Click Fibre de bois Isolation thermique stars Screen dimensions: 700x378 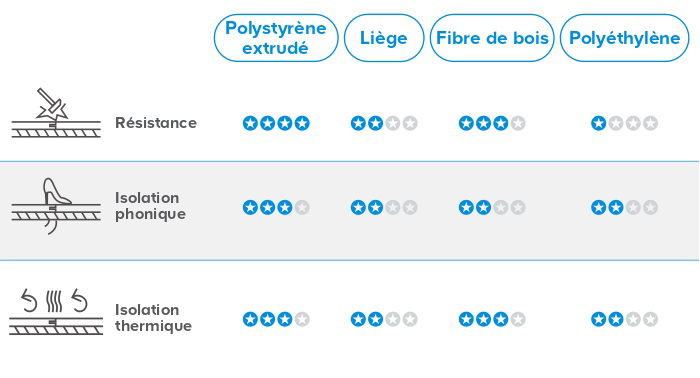point(492,320)
